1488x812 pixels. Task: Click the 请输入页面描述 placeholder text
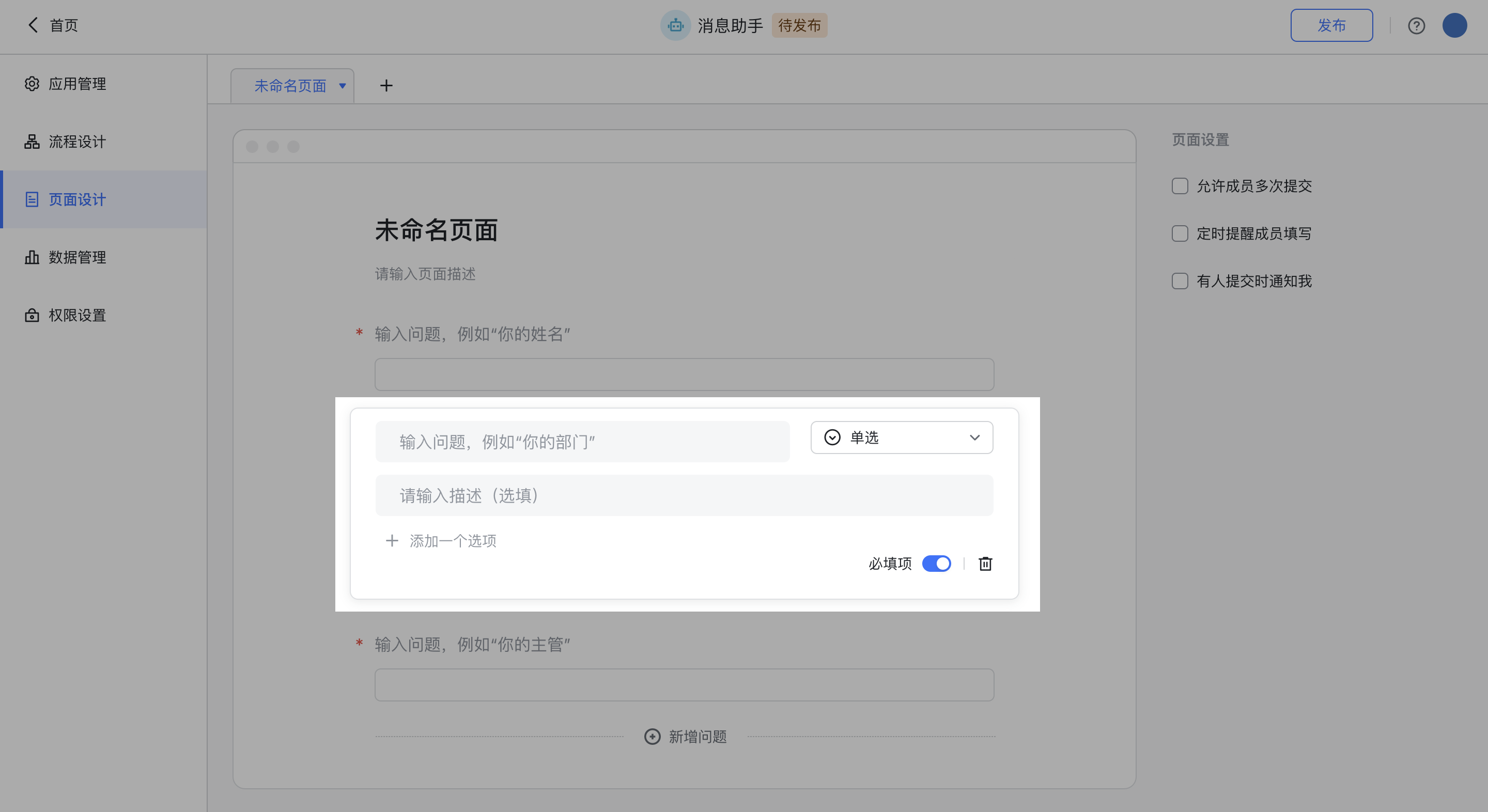click(x=425, y=274)
